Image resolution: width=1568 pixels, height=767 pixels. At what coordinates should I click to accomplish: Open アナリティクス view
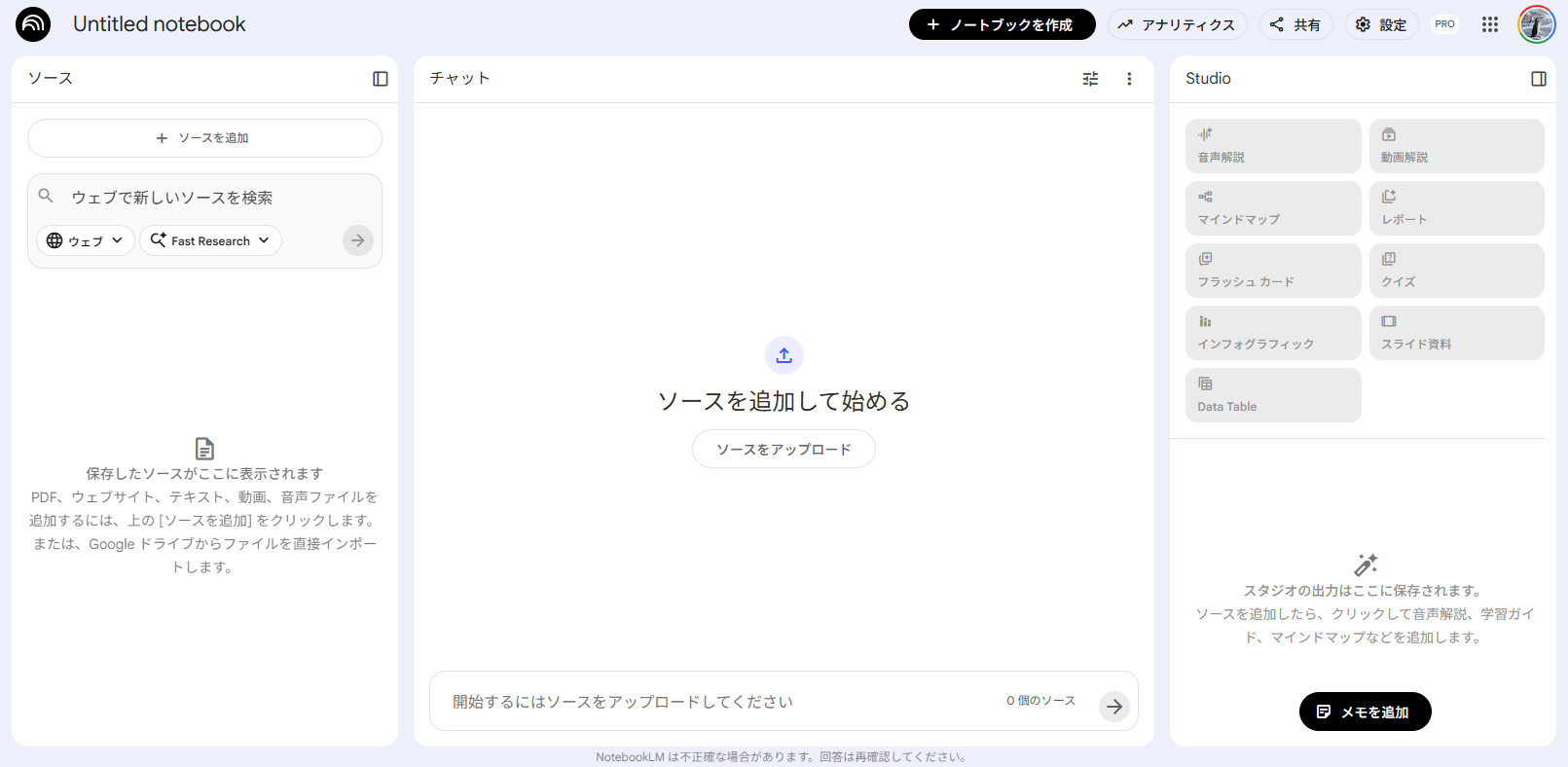click(x=1178, y=24)
